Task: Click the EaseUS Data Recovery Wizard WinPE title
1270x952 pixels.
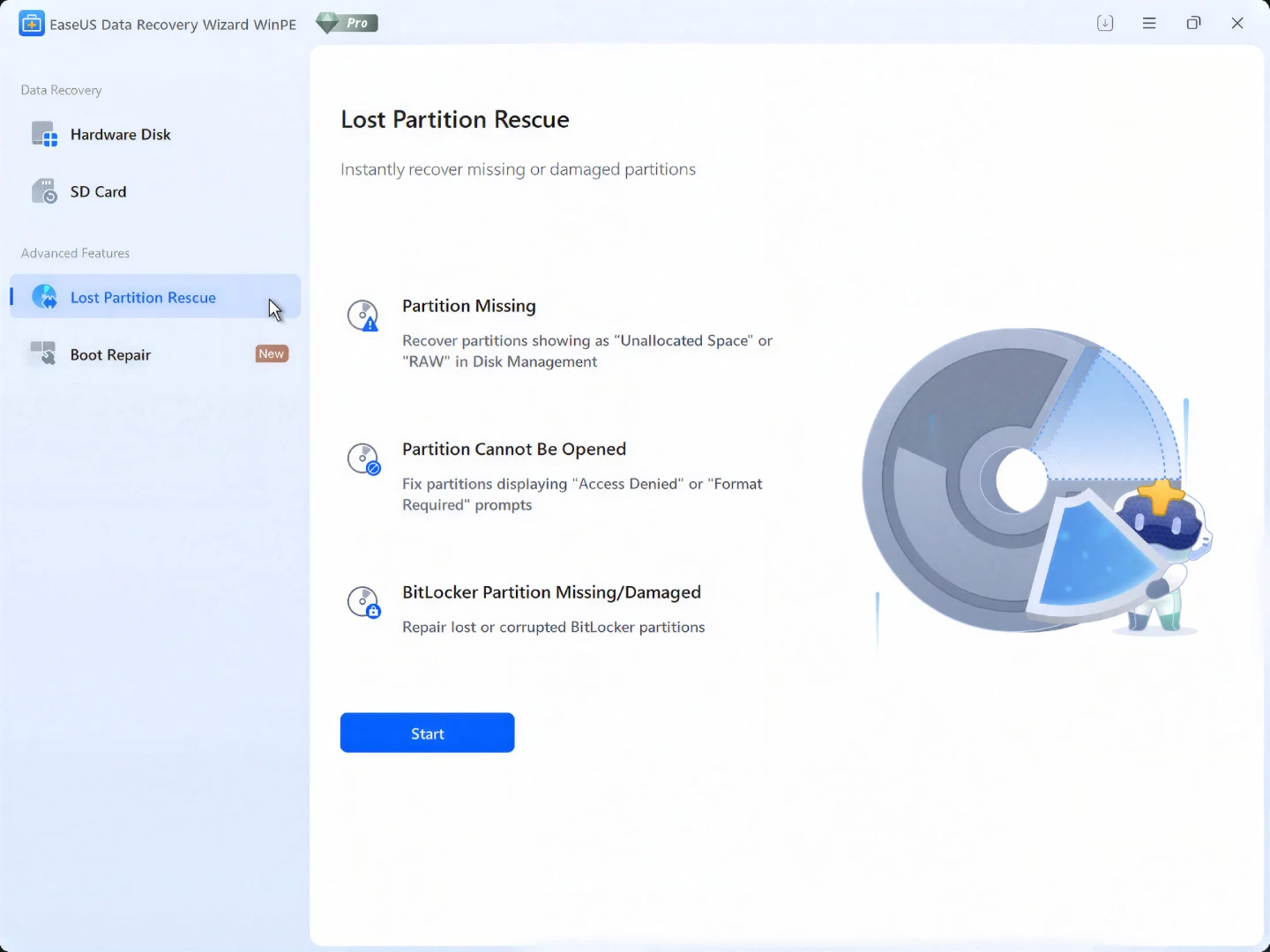Action: [173, 25]
